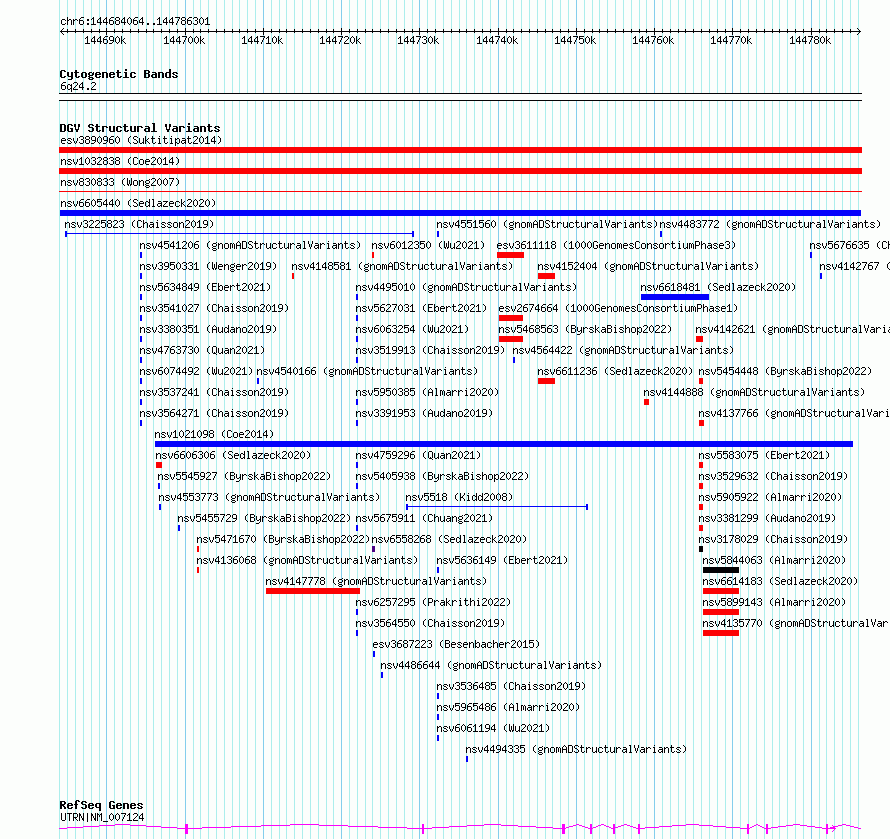This screenshot has width=890, height=839.
Task: Click nsv5545927 (ByrskaBishop2022) label
Action: [x=244, y=476]
